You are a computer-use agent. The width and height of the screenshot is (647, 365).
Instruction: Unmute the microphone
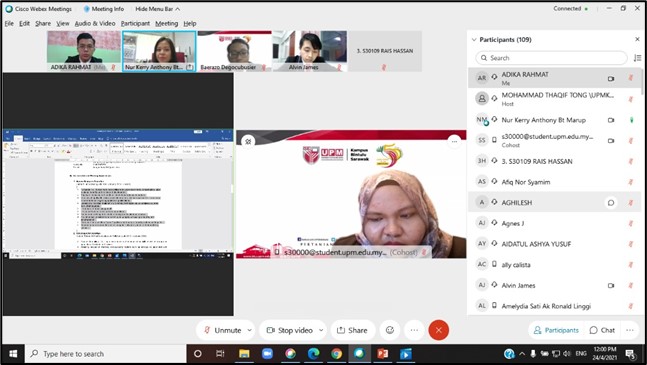[x=222, y=330]
